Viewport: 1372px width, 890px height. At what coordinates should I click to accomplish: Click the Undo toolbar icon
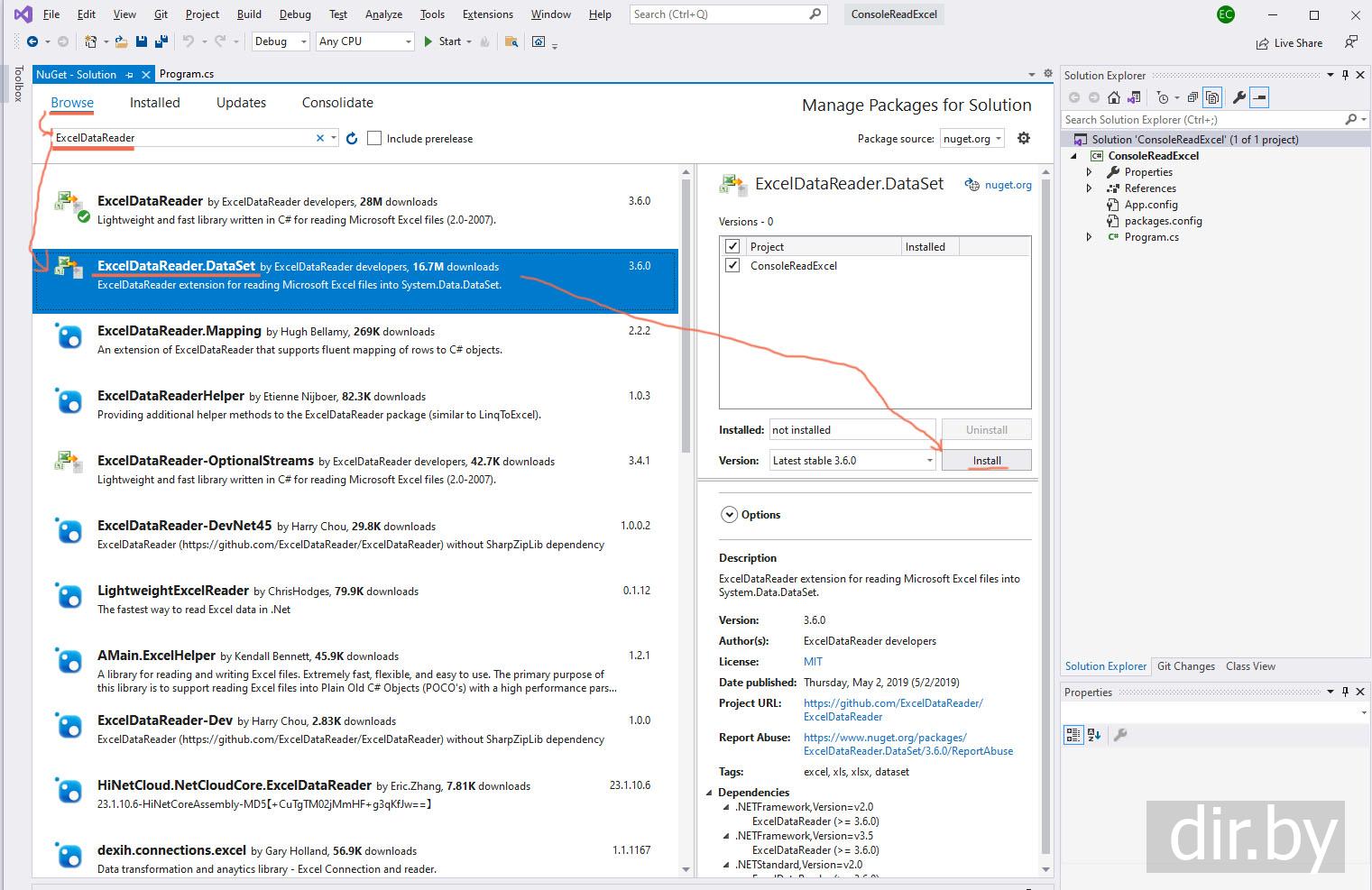tap(188, 41)
